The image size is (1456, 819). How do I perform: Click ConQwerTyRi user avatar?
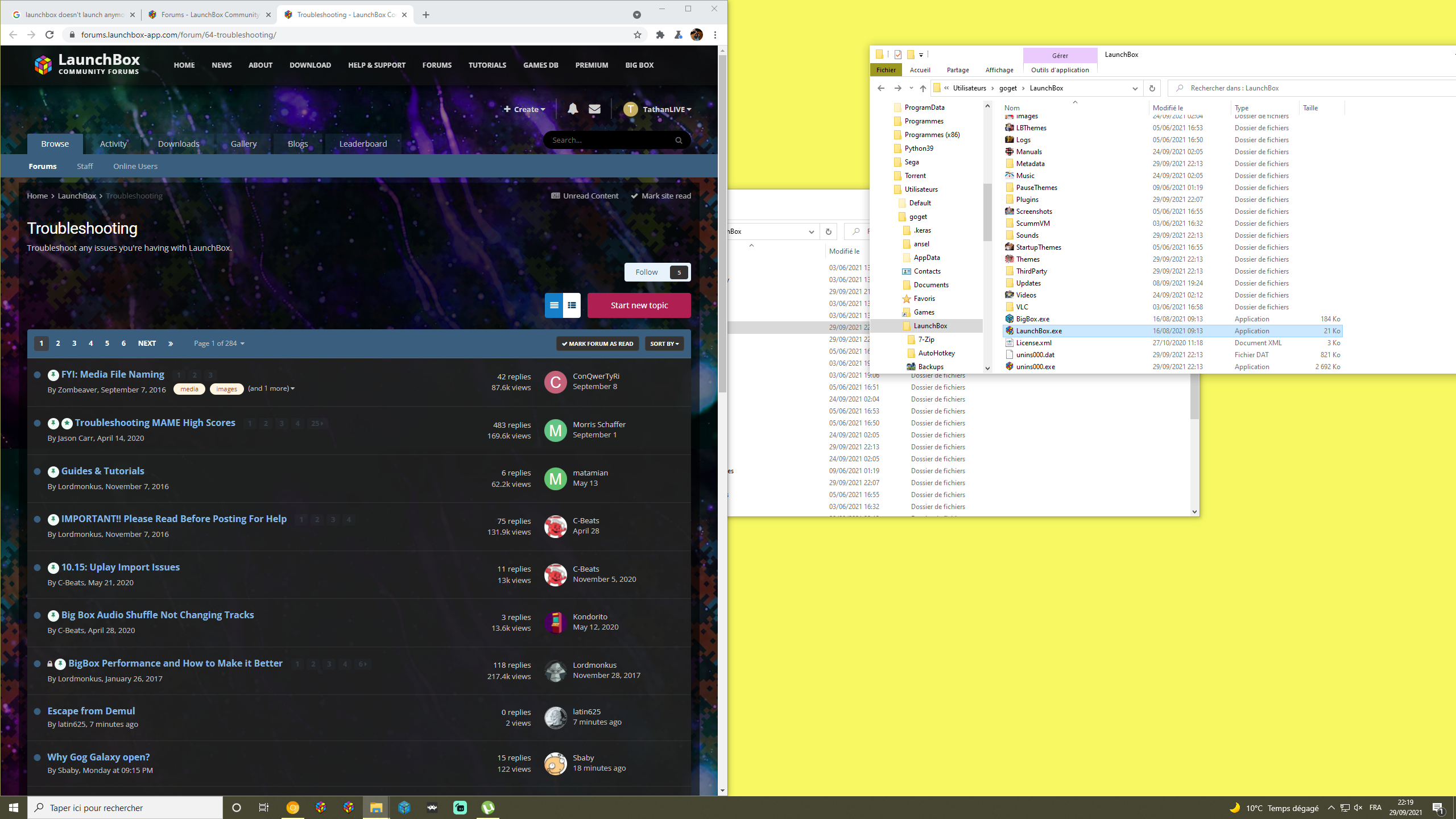coord(555,382)
